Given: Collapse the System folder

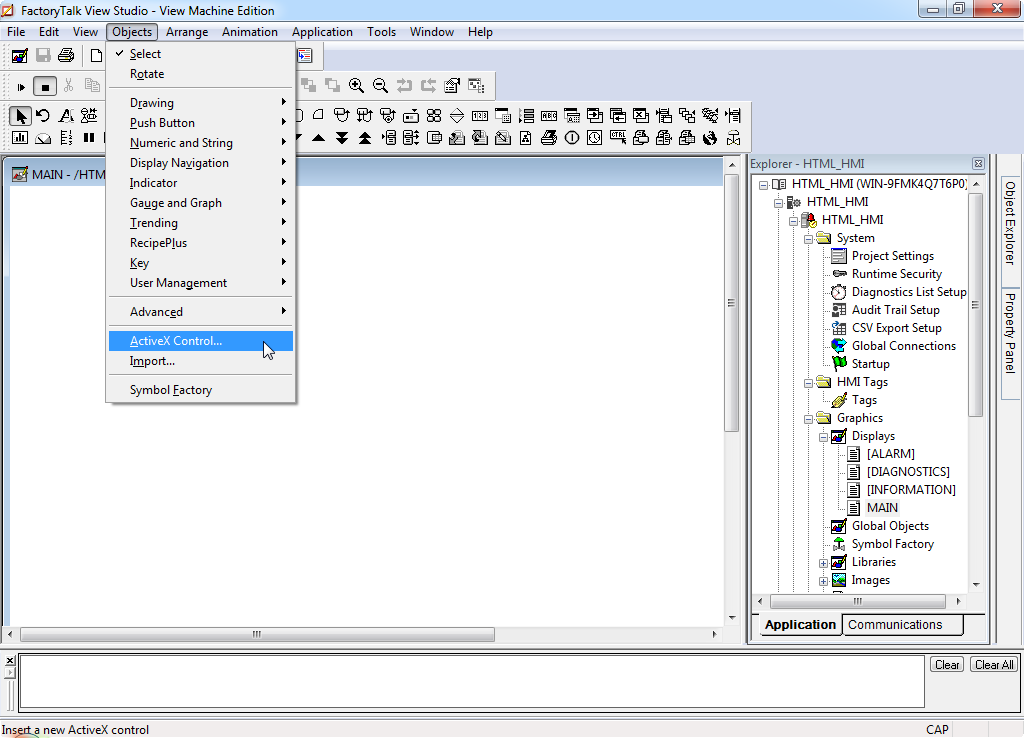Looking at the screenshot, I should pyautogui.click(x=808, y=239).
